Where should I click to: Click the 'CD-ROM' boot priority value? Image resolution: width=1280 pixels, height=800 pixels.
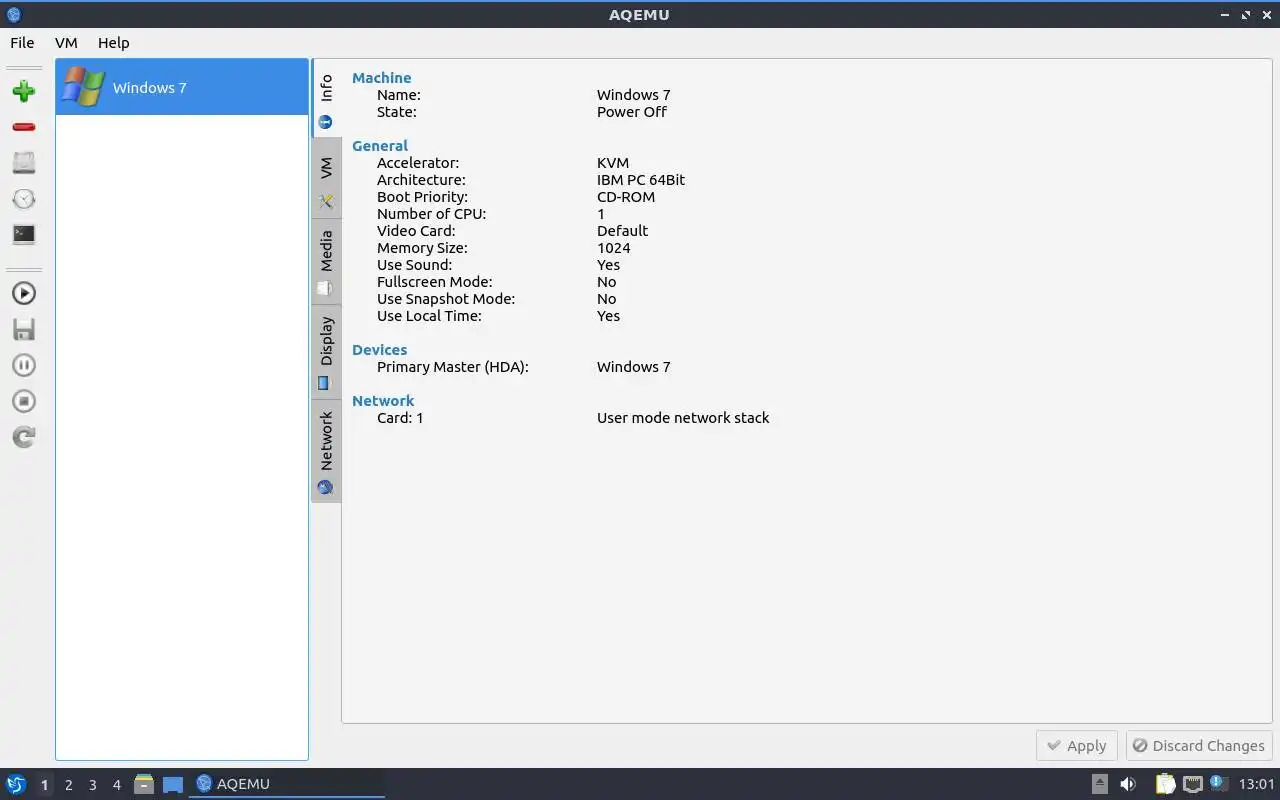[x=626, y=197]
